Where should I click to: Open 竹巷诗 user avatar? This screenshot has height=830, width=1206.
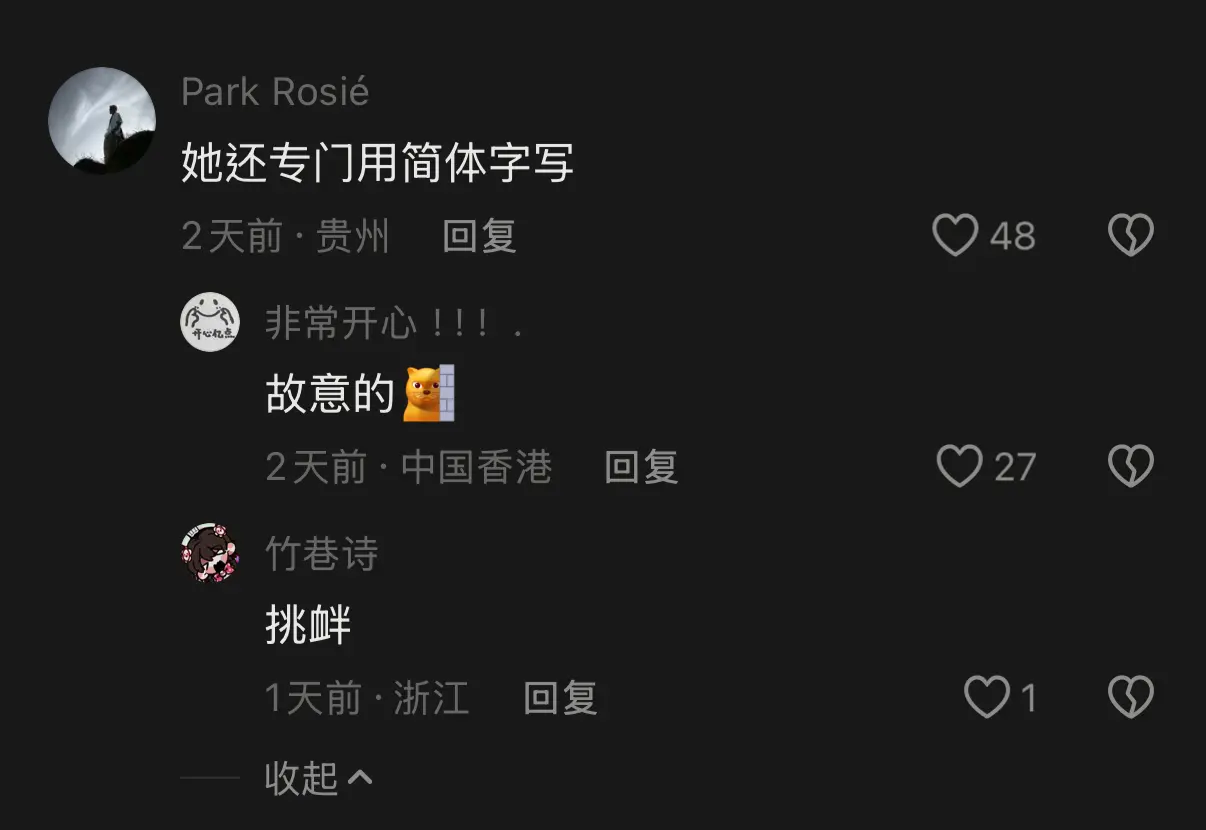point(210,553)
